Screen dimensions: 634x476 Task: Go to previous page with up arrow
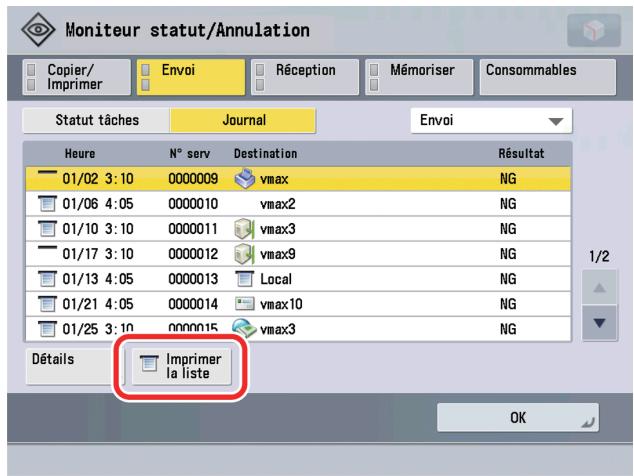click(x=599, y=288)
